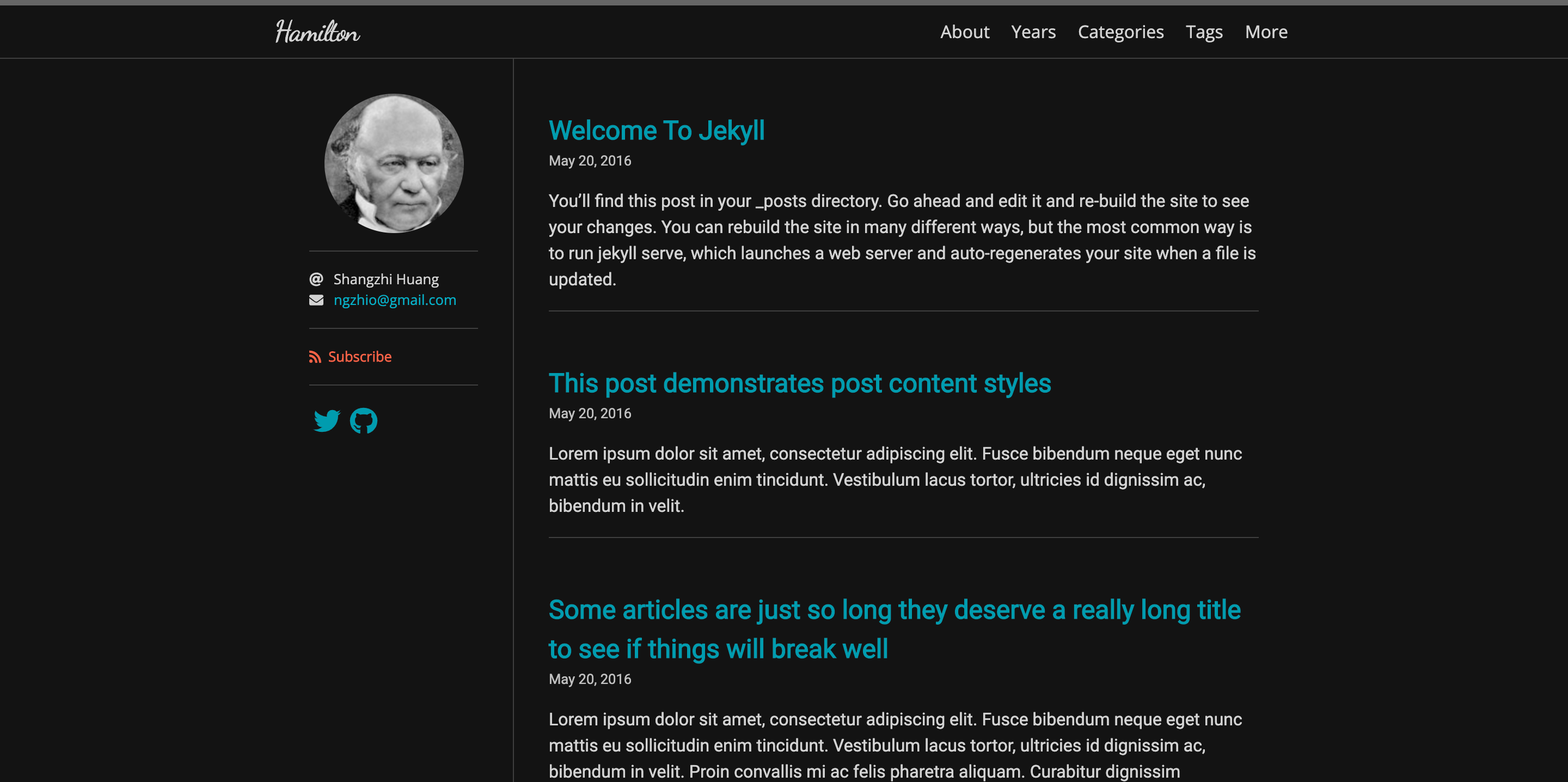Open the post content styles article
Screen dimensions: 1568x782
pyautogui.click(x=799, y=383)
